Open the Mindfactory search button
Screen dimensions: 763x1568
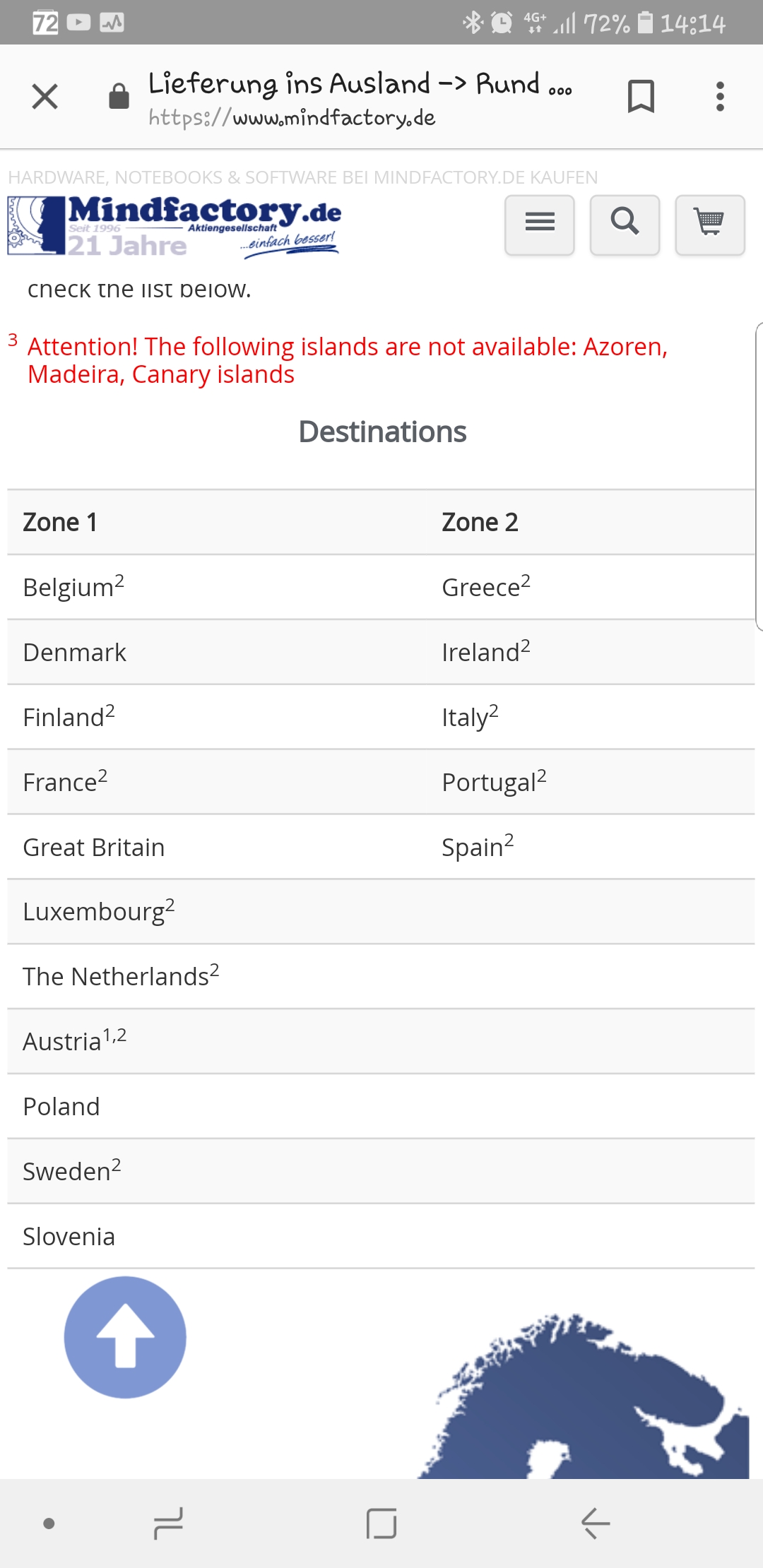tap(625, 225)
